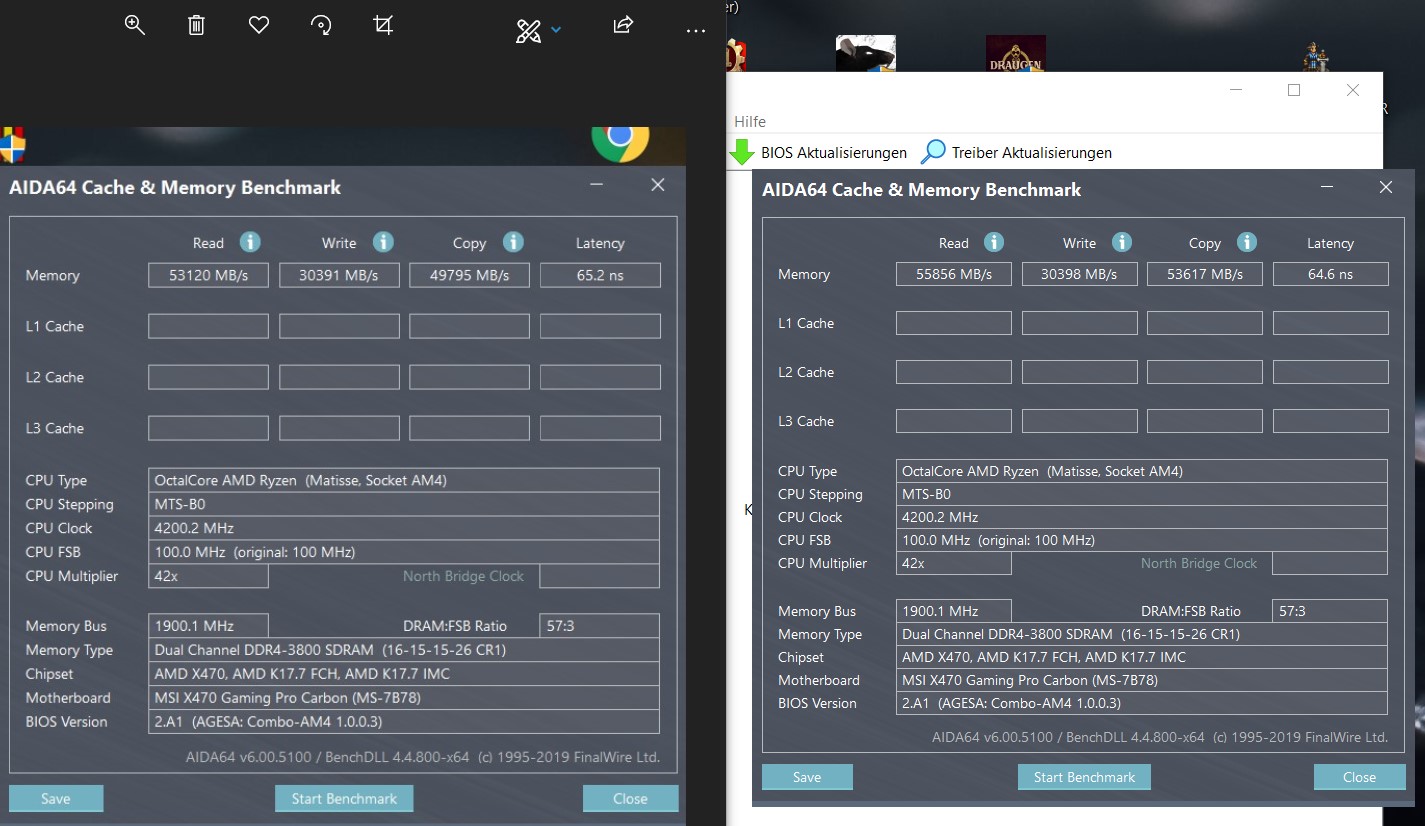Click Save in the left benchmark window

[56, 798]
